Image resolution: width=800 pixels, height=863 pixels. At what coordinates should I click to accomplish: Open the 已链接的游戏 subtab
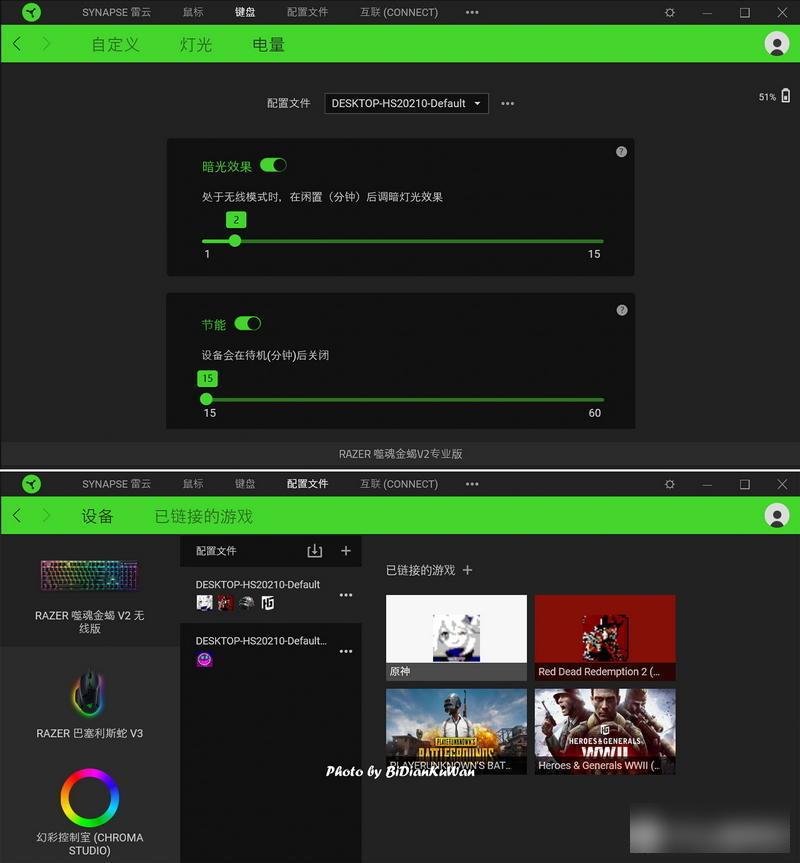click(204, 516)
